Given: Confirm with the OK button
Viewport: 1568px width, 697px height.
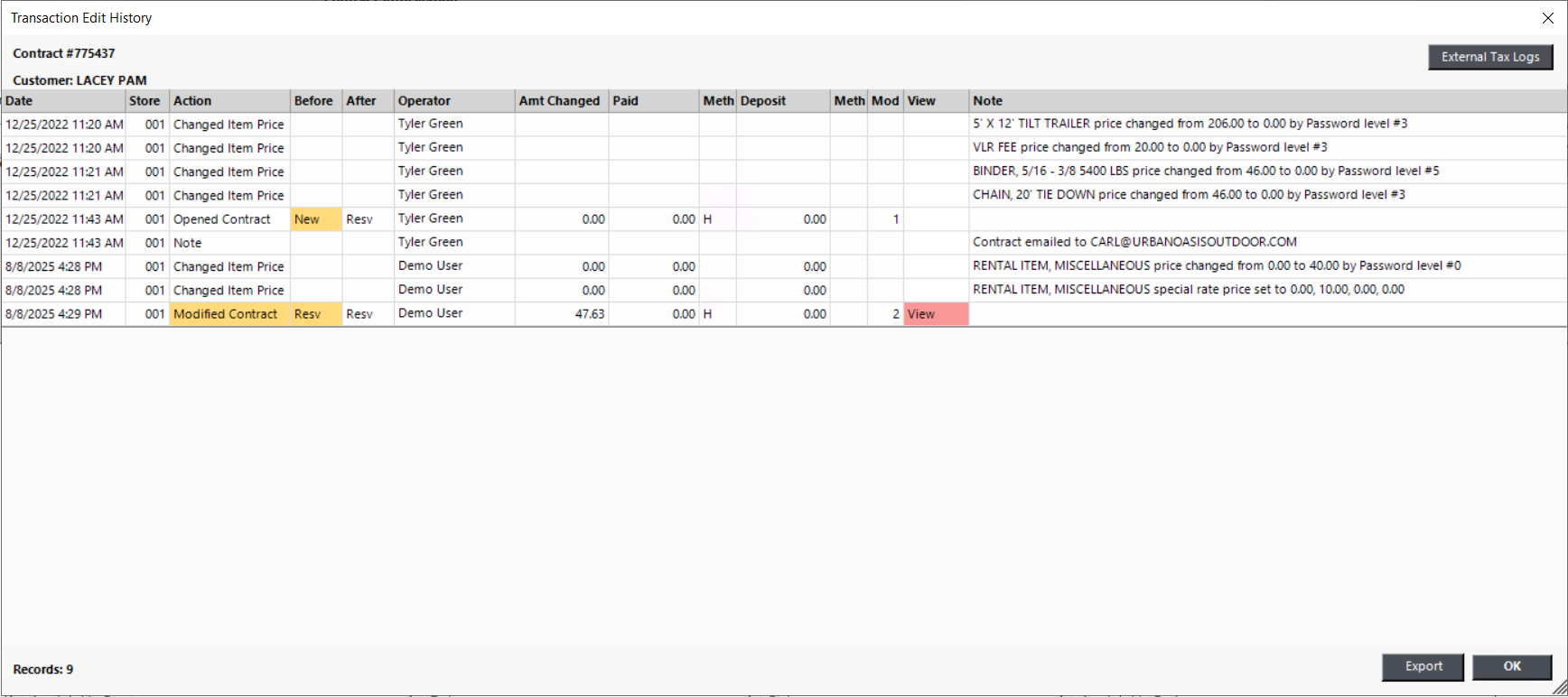Looking at the screenshot, I should [x=1511, y=666].
